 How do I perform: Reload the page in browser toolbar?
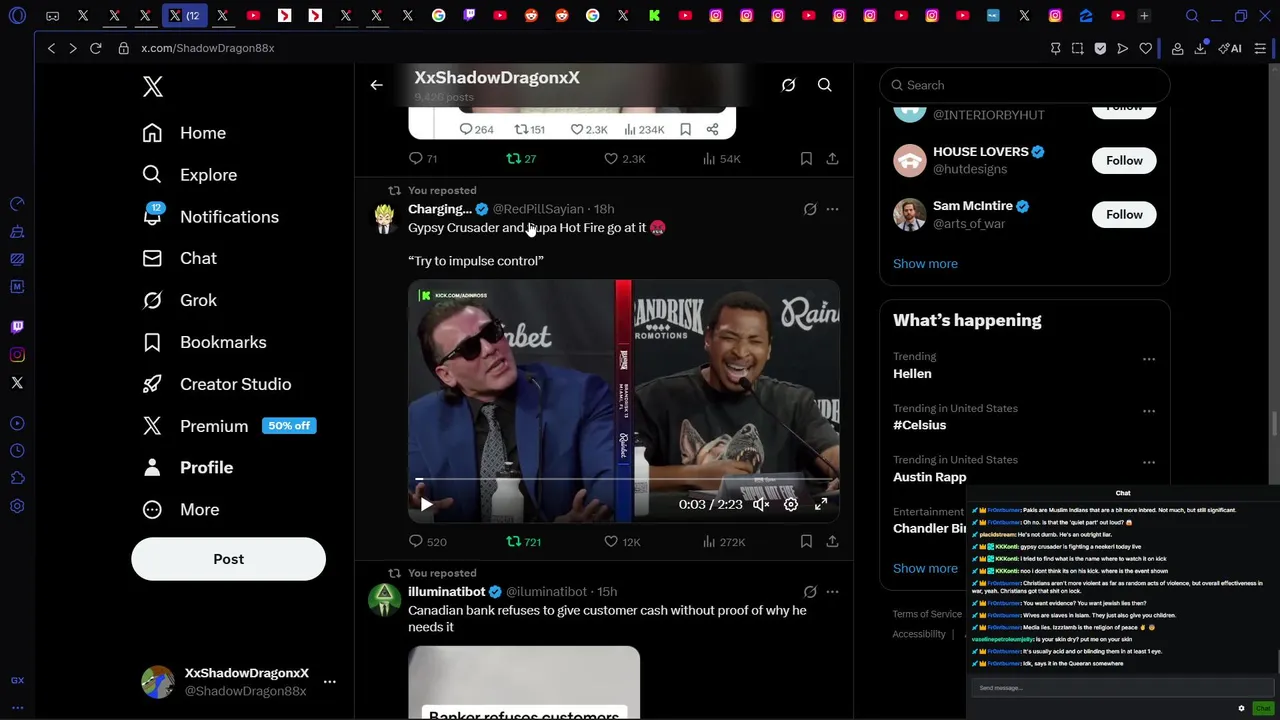[96, 48]
